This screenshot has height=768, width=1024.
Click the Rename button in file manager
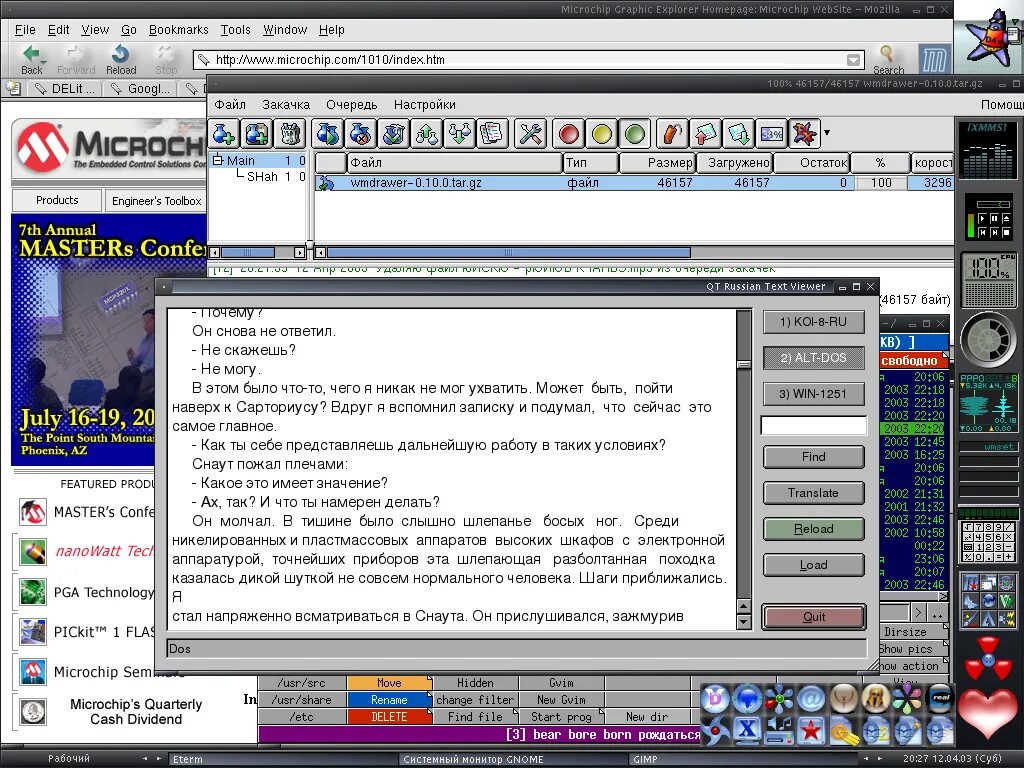click(x=389, y=699)
